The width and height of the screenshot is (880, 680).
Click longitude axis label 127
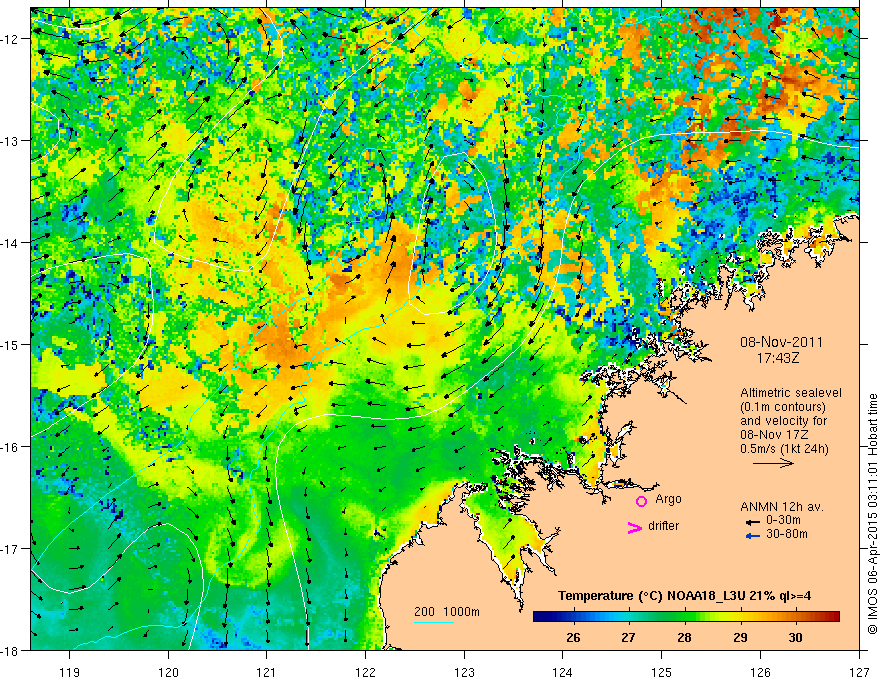859,672
